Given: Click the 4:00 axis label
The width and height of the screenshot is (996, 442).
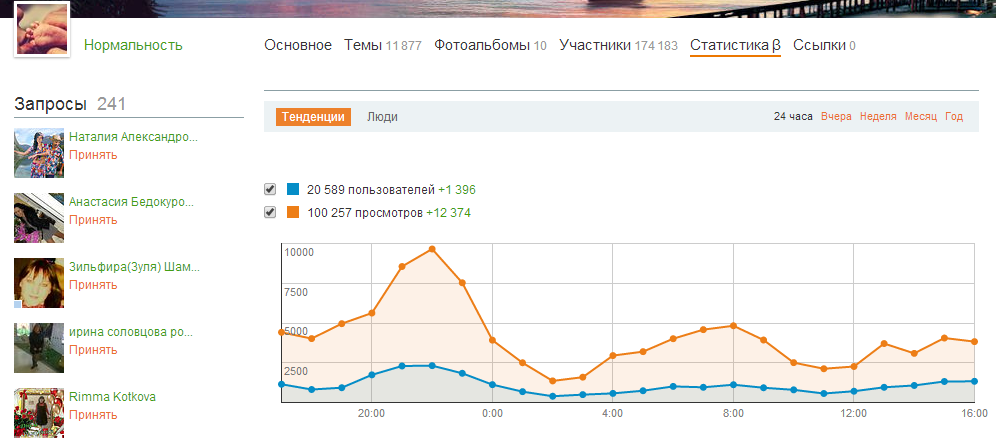Looking at the screenshot, I should (612, 413).
